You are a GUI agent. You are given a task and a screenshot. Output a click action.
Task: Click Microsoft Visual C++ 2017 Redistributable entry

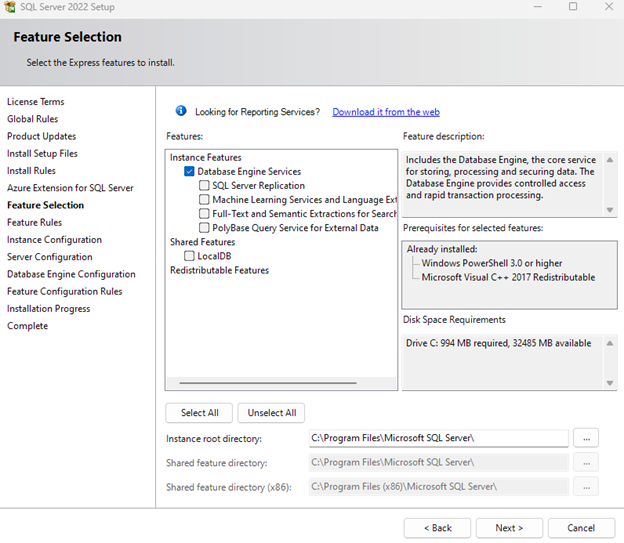coord(508,277)
